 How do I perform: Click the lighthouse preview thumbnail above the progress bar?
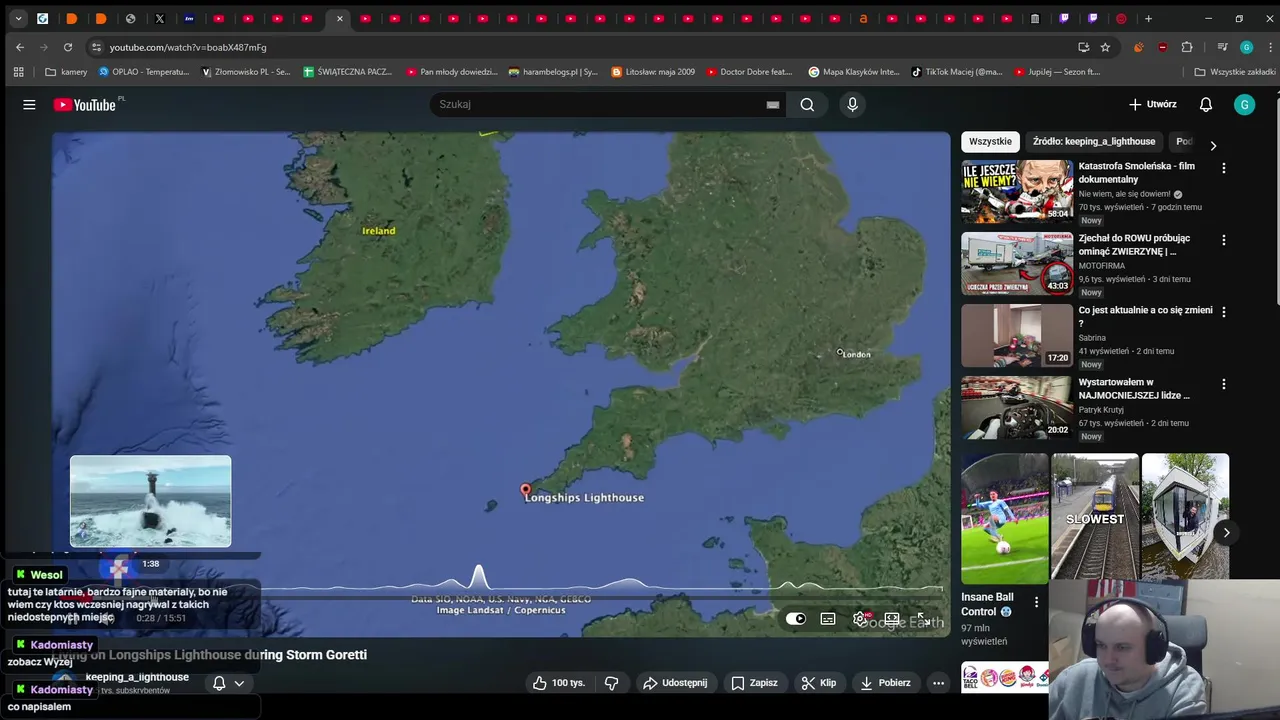(150, 501)
